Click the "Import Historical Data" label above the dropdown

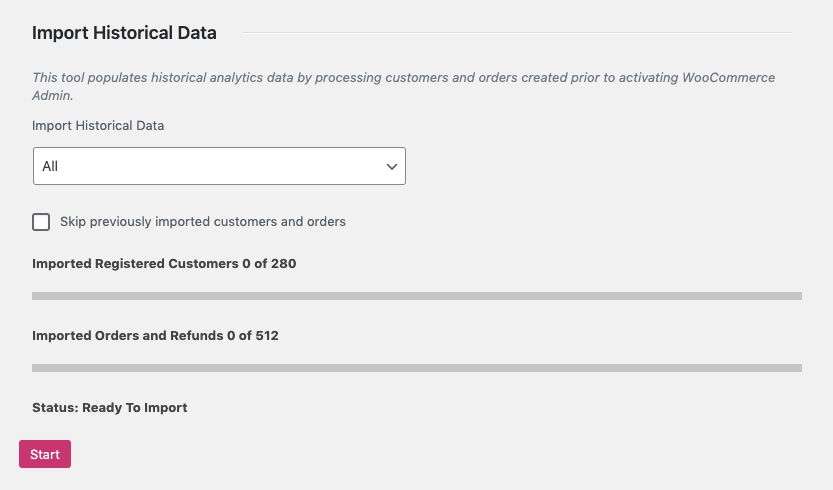pyautogui.click(x=98, y=126)
